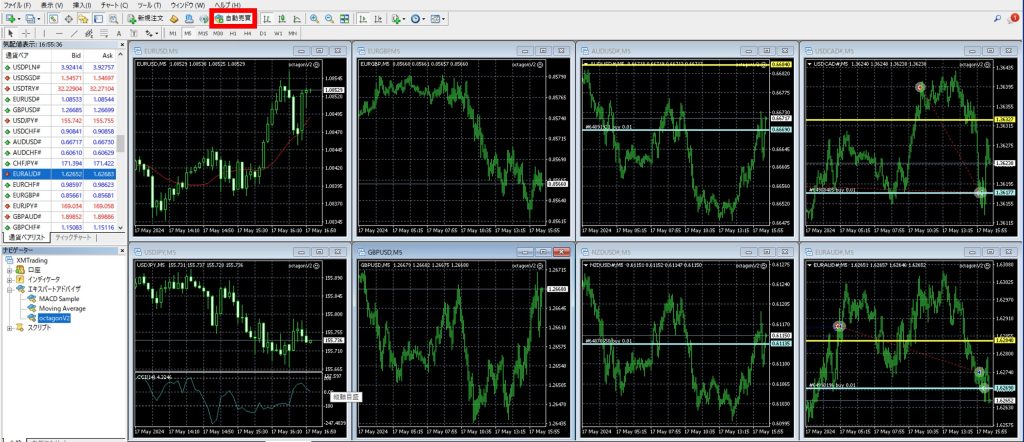1024x442 pixels.
Task: Switch to the H1 timeframe
Action: (233, 33)
